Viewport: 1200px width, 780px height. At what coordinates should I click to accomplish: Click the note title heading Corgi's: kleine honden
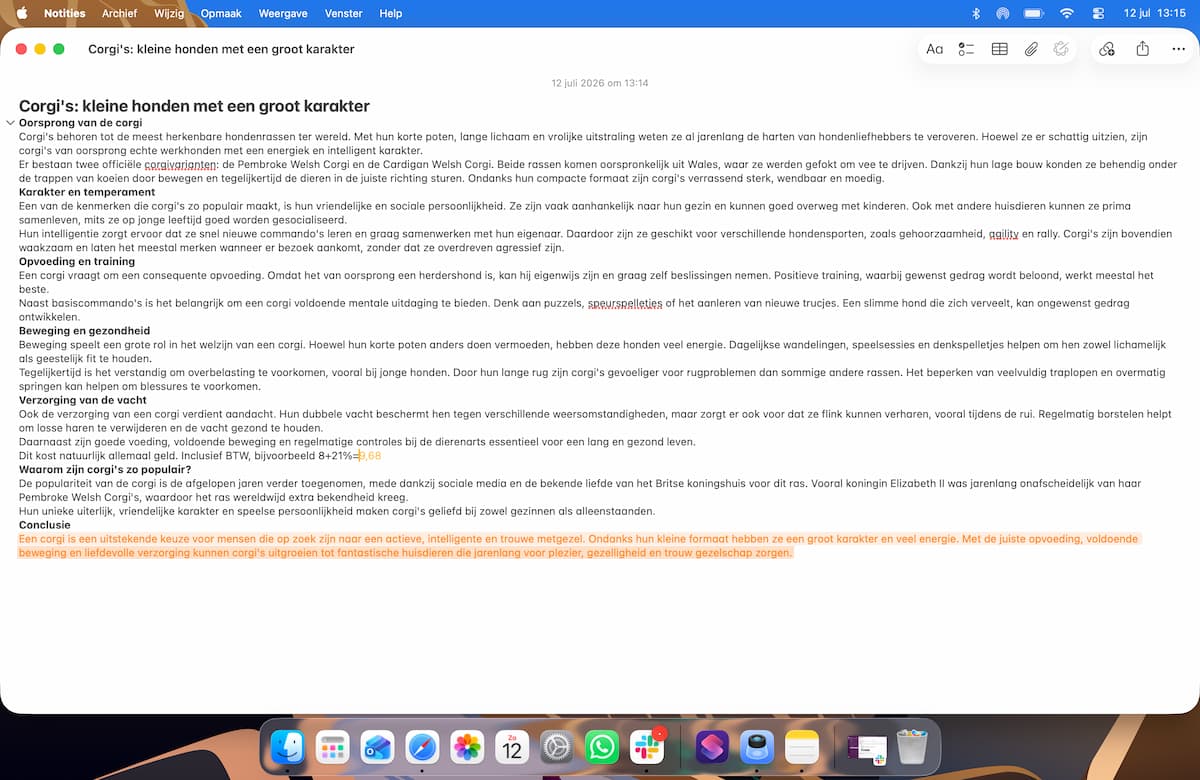click(194, 106)
